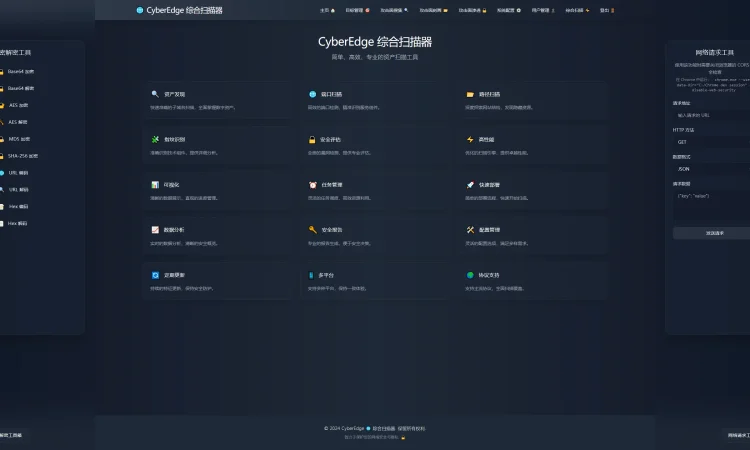Click the lightning icon on 高性能 card
The width and height of the screenshot is (750, 450).
[470, 140]
